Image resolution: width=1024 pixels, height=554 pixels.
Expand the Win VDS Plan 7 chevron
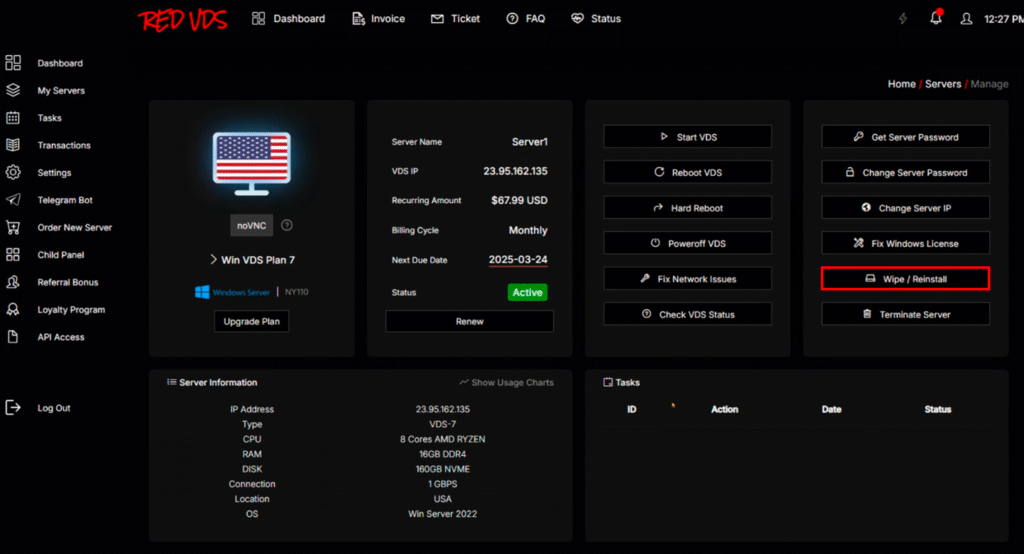click(214, 260)
